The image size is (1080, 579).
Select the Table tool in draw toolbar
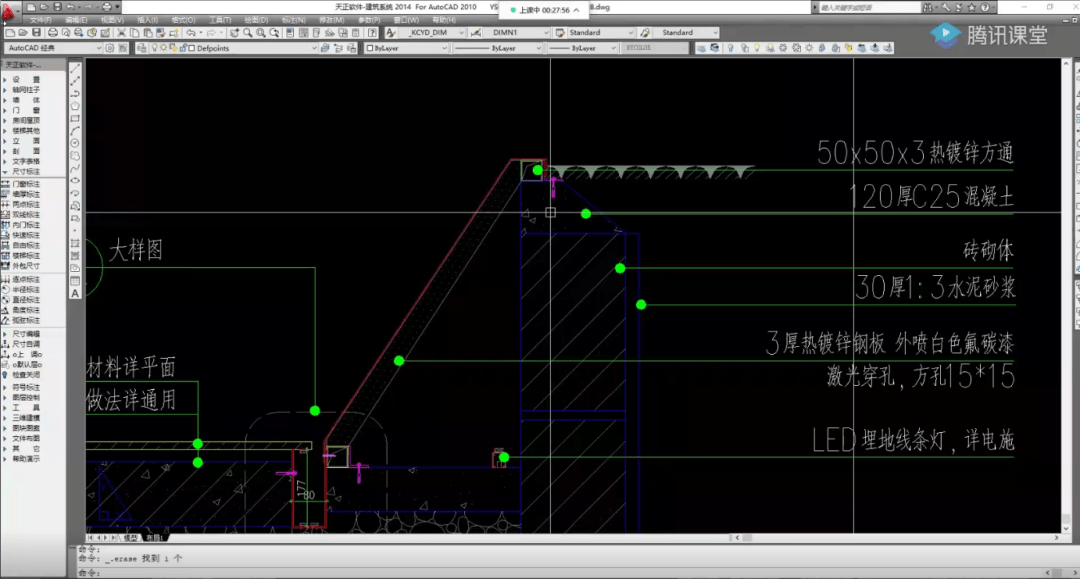click(75, 281)
